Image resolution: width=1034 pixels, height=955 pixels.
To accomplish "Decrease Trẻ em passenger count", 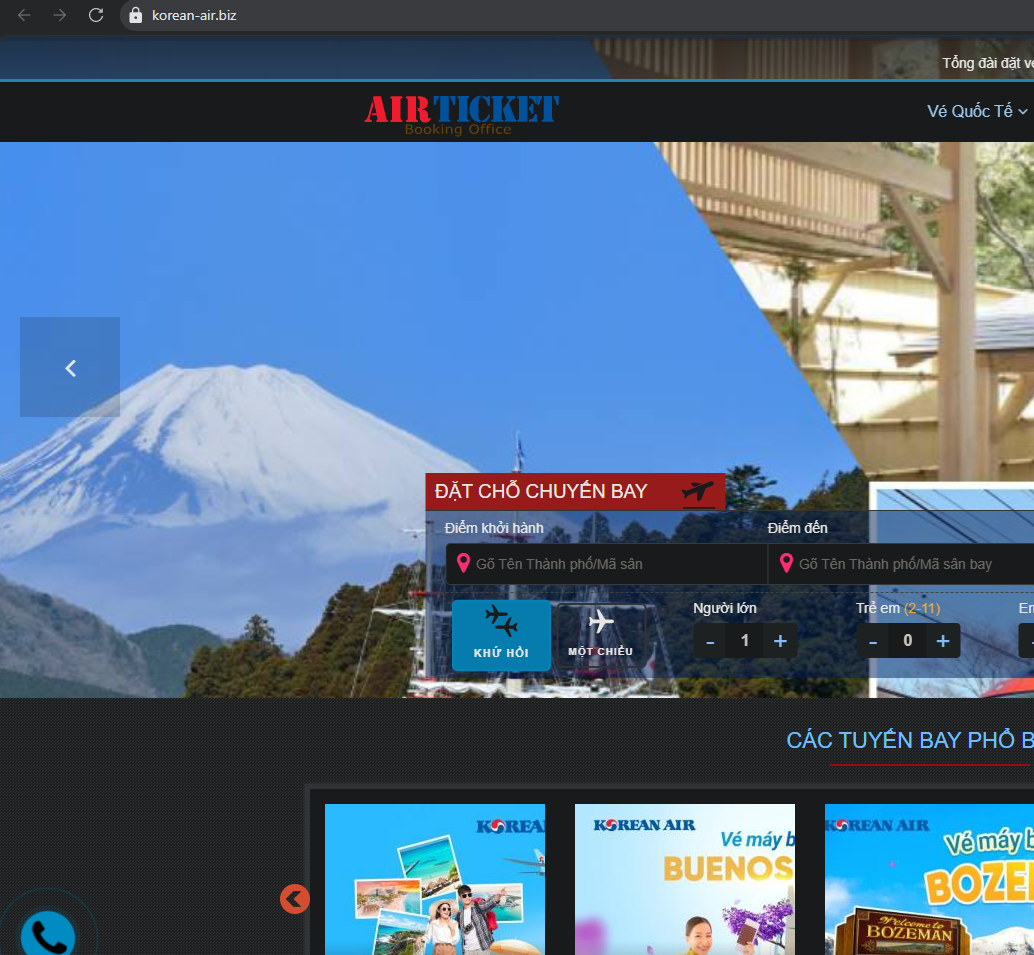I will pos(873,641).
